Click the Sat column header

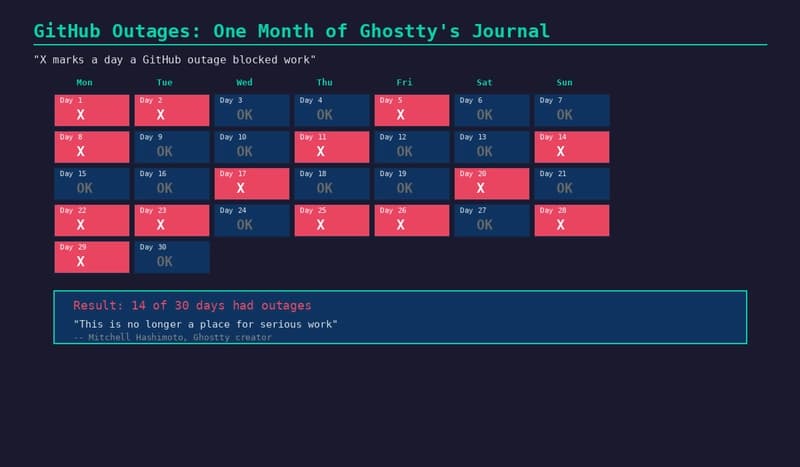(484, 82)
